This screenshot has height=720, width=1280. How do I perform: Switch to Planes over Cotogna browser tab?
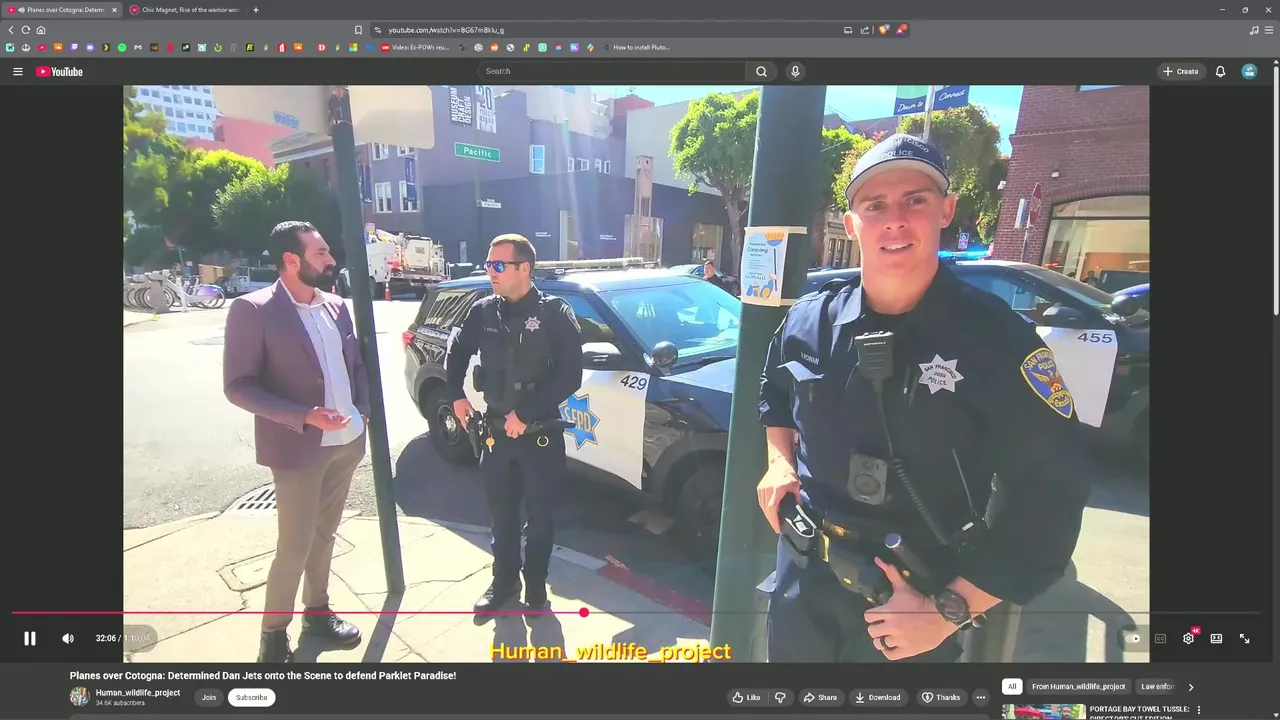coord(60,10)
